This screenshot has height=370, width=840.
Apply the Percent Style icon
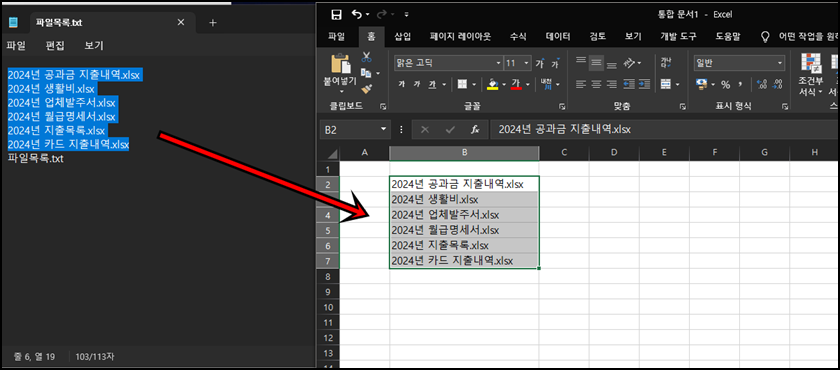725,84
